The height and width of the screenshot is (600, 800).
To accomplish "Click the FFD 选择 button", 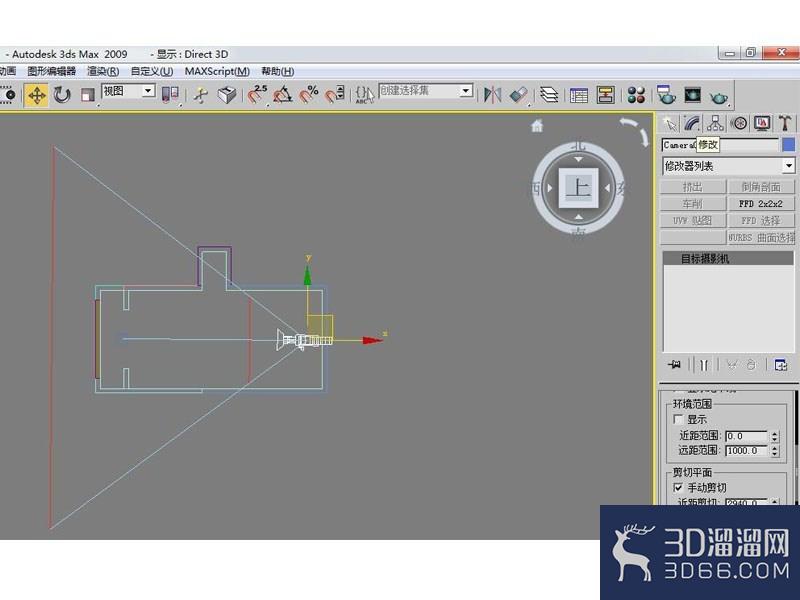I will coord(761,220).
